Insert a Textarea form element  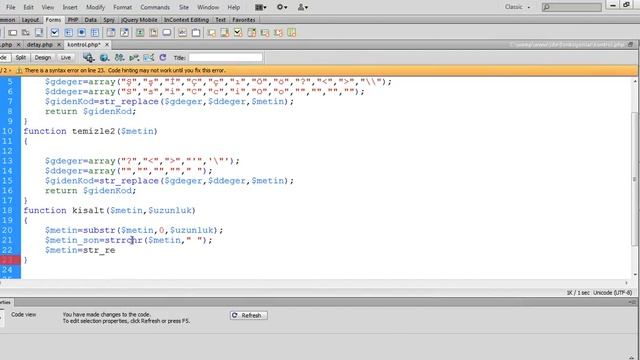click(x=39, y=33)
